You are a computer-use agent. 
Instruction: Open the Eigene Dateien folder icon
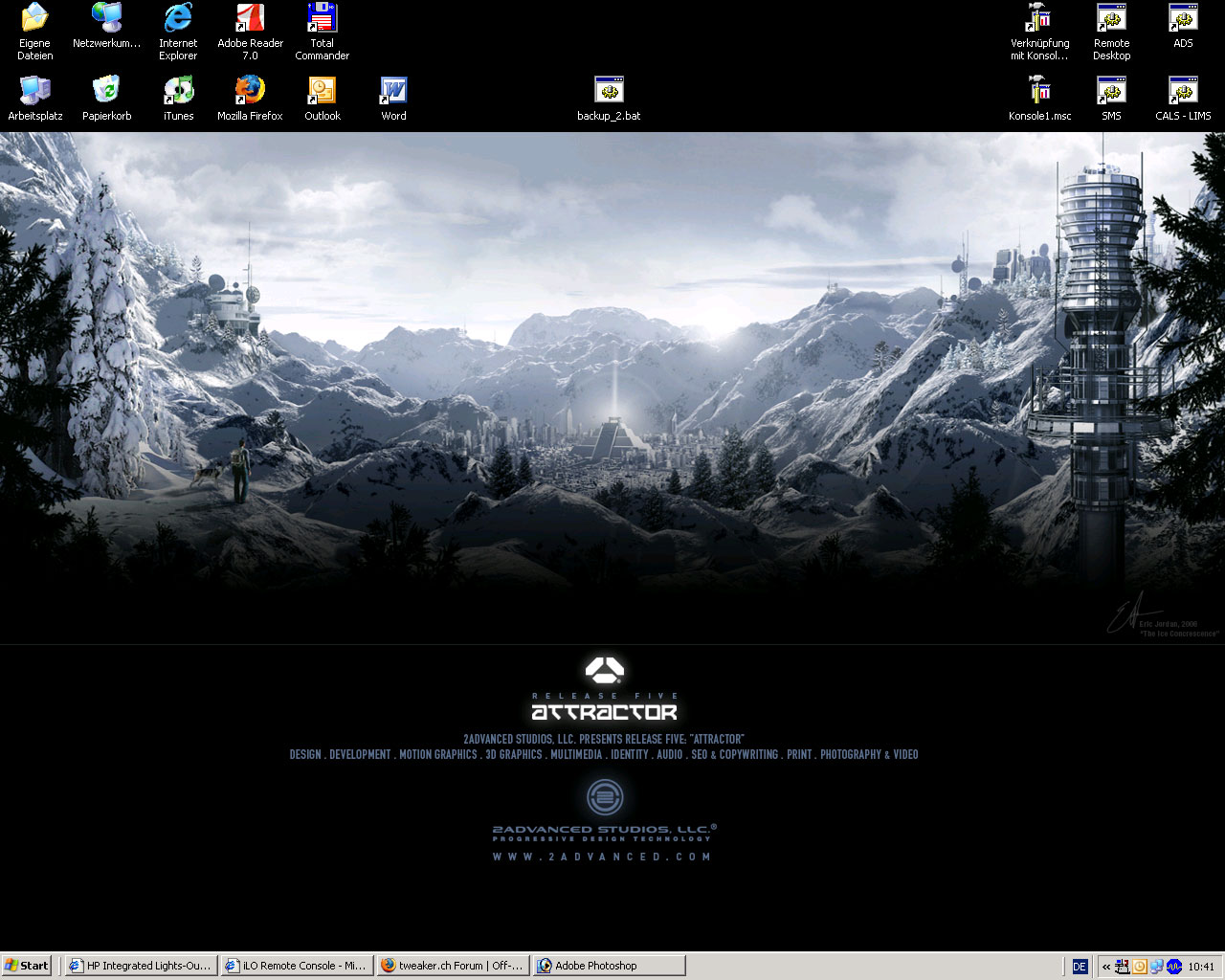click(34, 19)
